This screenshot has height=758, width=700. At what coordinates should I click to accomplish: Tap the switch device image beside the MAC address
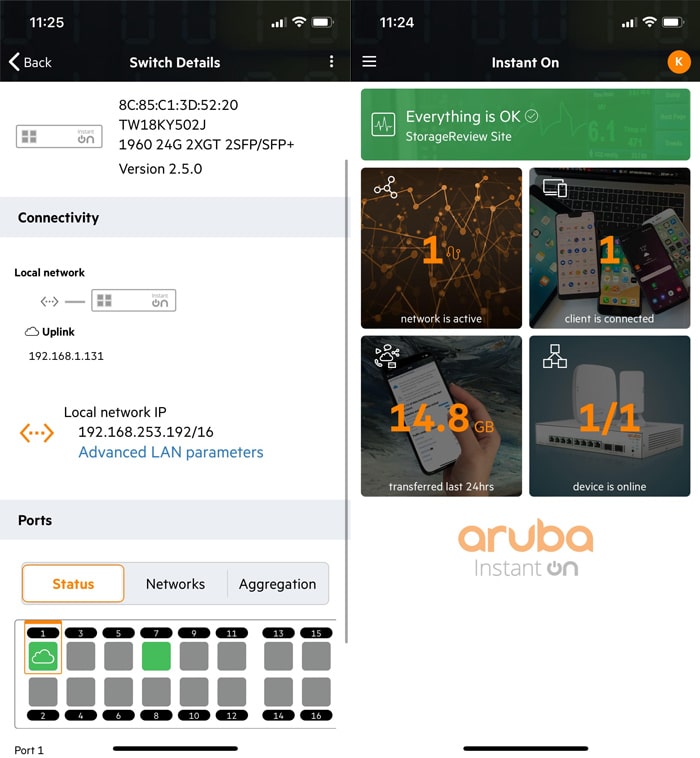(59, 136)
